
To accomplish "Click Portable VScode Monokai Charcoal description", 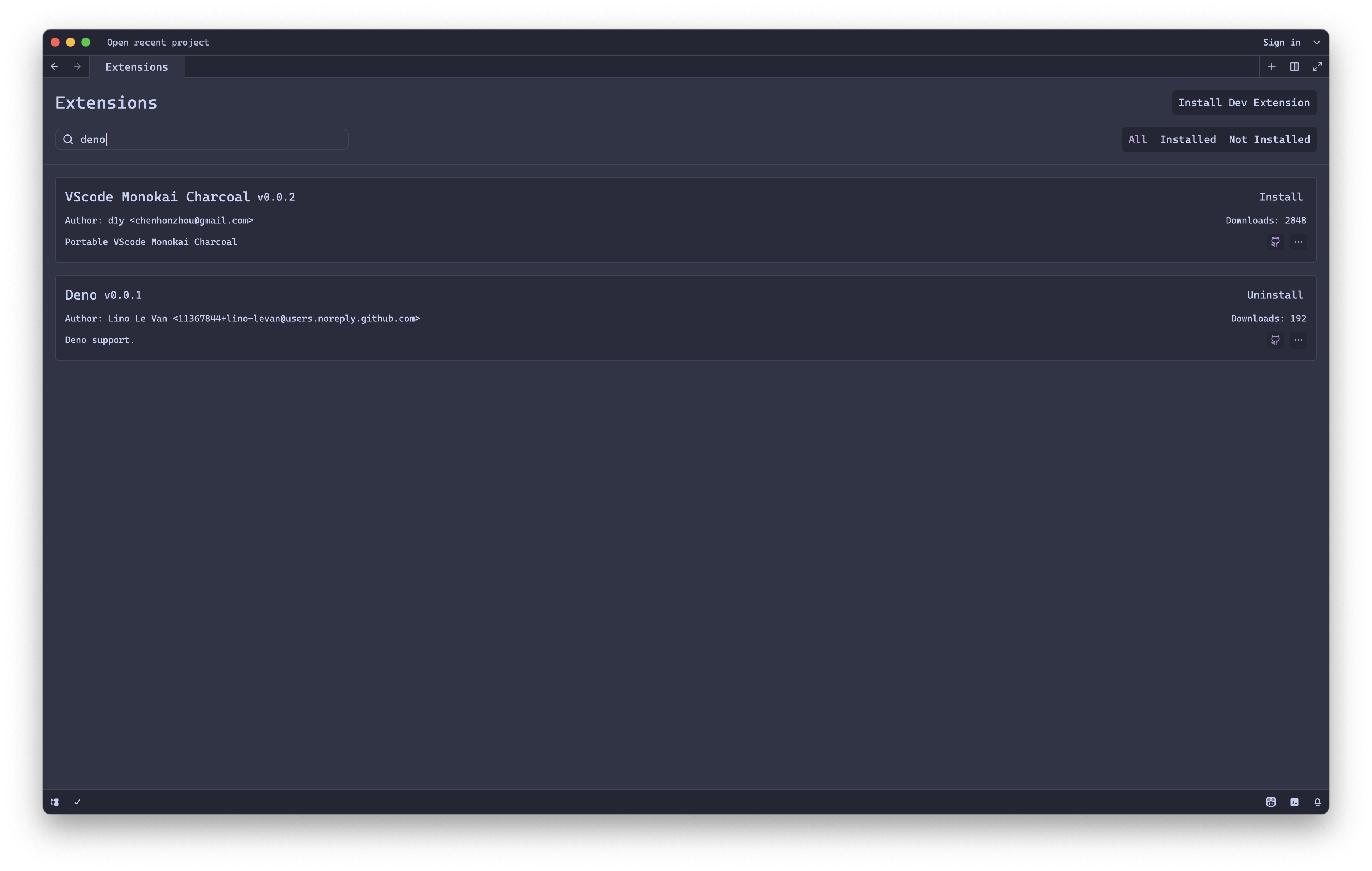I will [151, 242].
